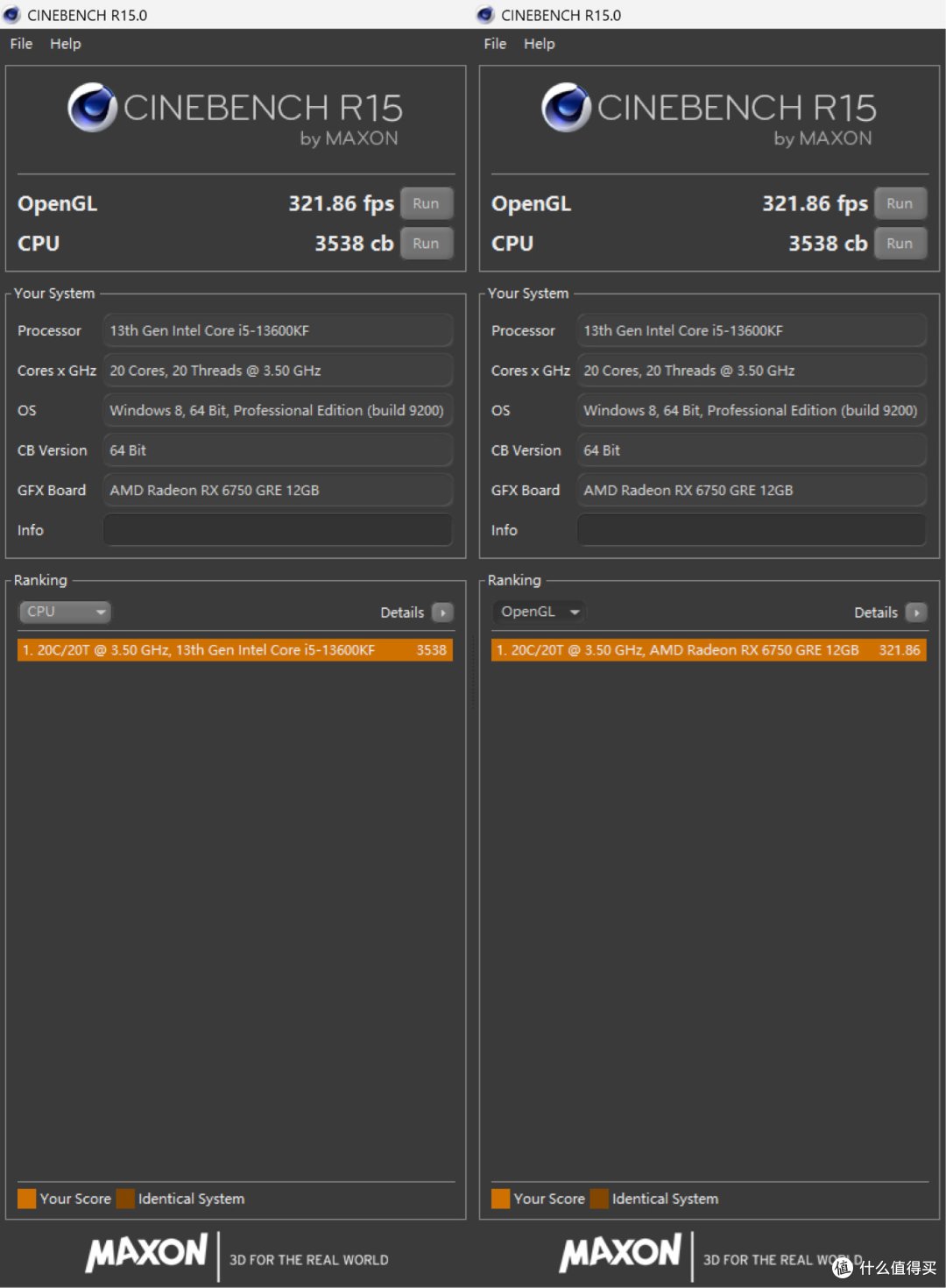Click Cinebench R15 sphere logo in right window
The height and width of the screenshot is (1288, 946).
point(567,107)
